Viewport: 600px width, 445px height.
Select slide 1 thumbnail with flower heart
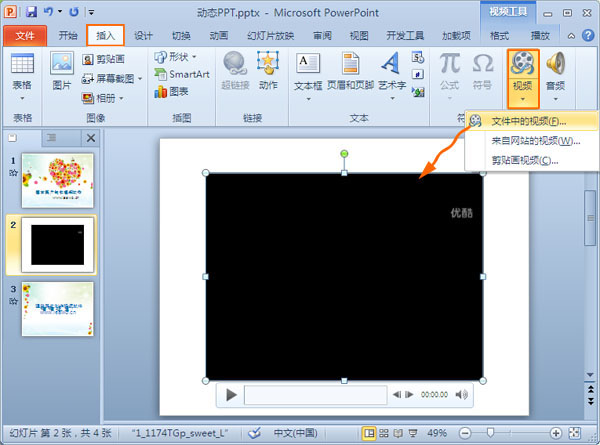57,181
